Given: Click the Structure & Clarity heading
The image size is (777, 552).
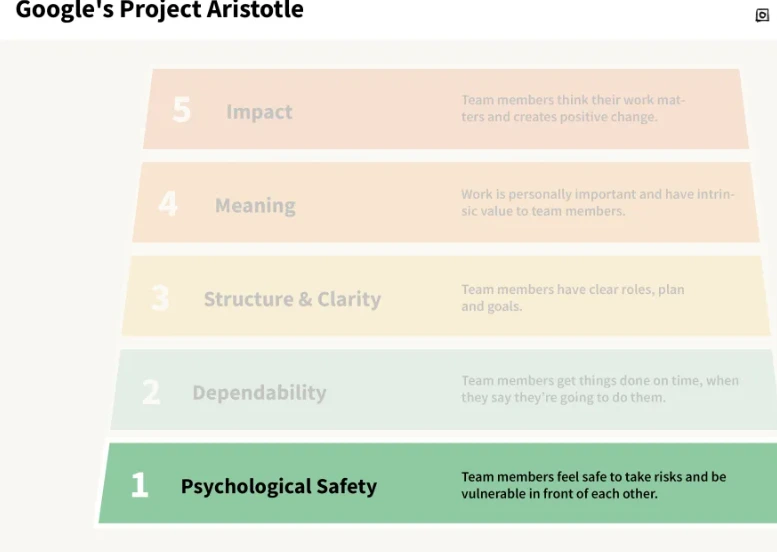Looking at the screenshot, I should (x=292, y=299).
